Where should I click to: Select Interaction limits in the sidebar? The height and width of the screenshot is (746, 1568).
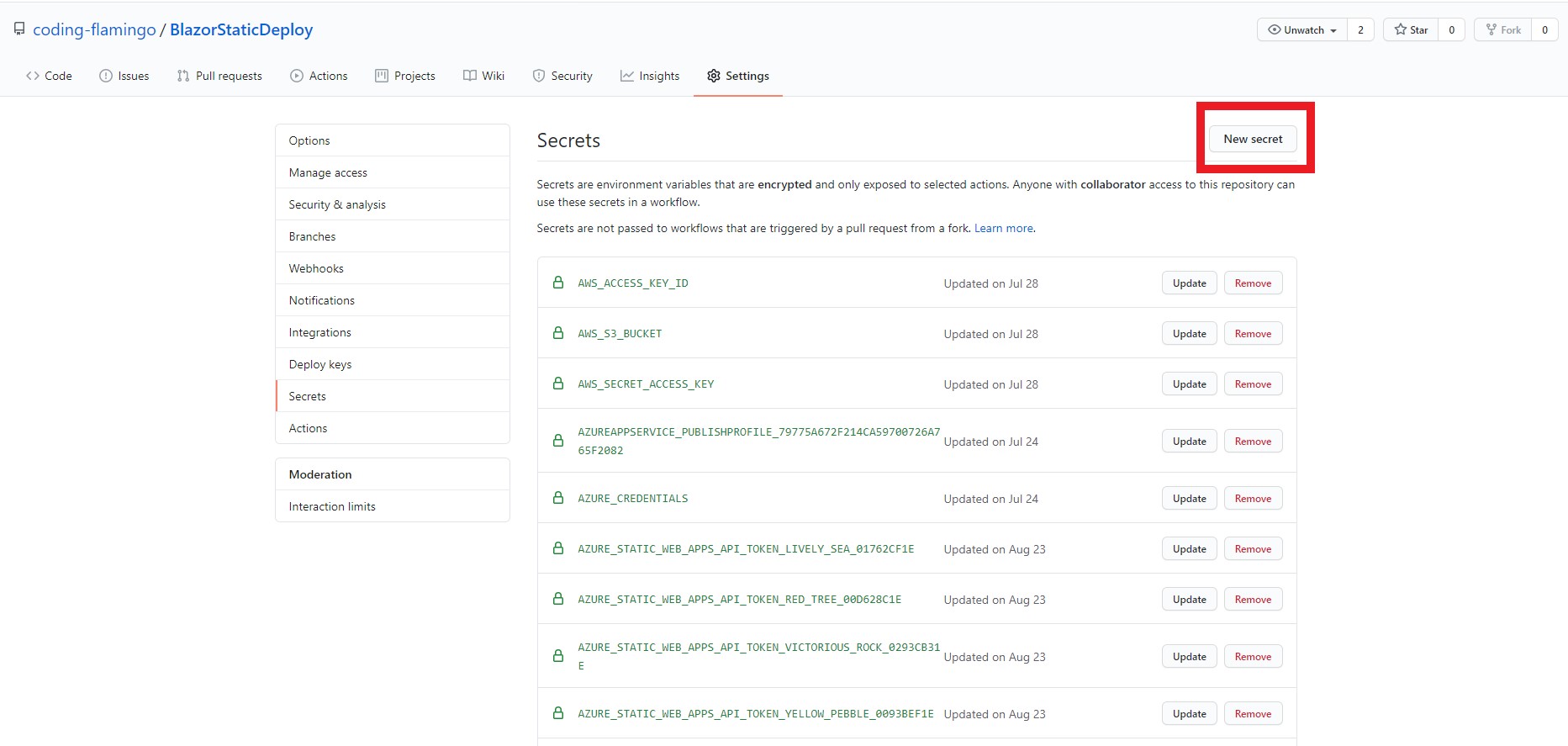click(x=393, y=506)
